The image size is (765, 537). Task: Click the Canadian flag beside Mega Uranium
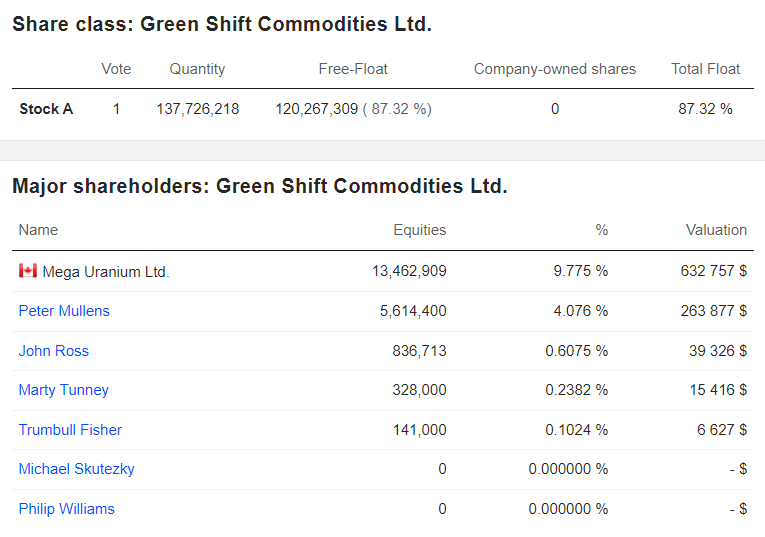pyautogui.click(x=28, y=270)
